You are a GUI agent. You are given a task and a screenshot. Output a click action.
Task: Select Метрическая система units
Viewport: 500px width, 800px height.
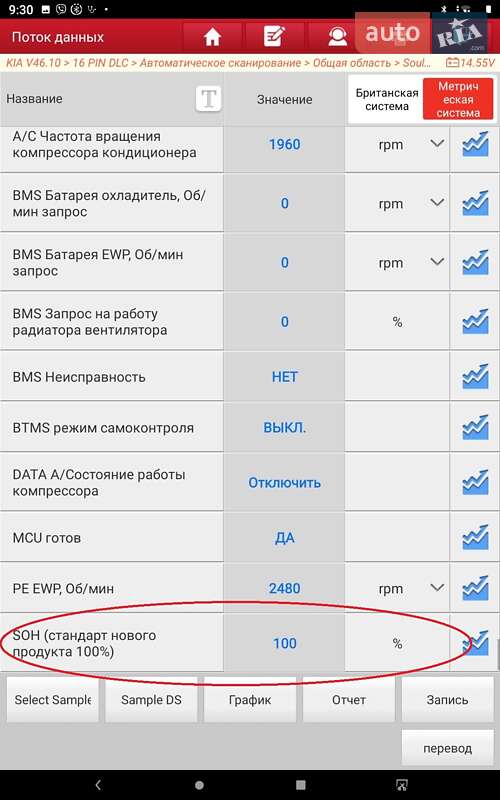coord(458,99)
